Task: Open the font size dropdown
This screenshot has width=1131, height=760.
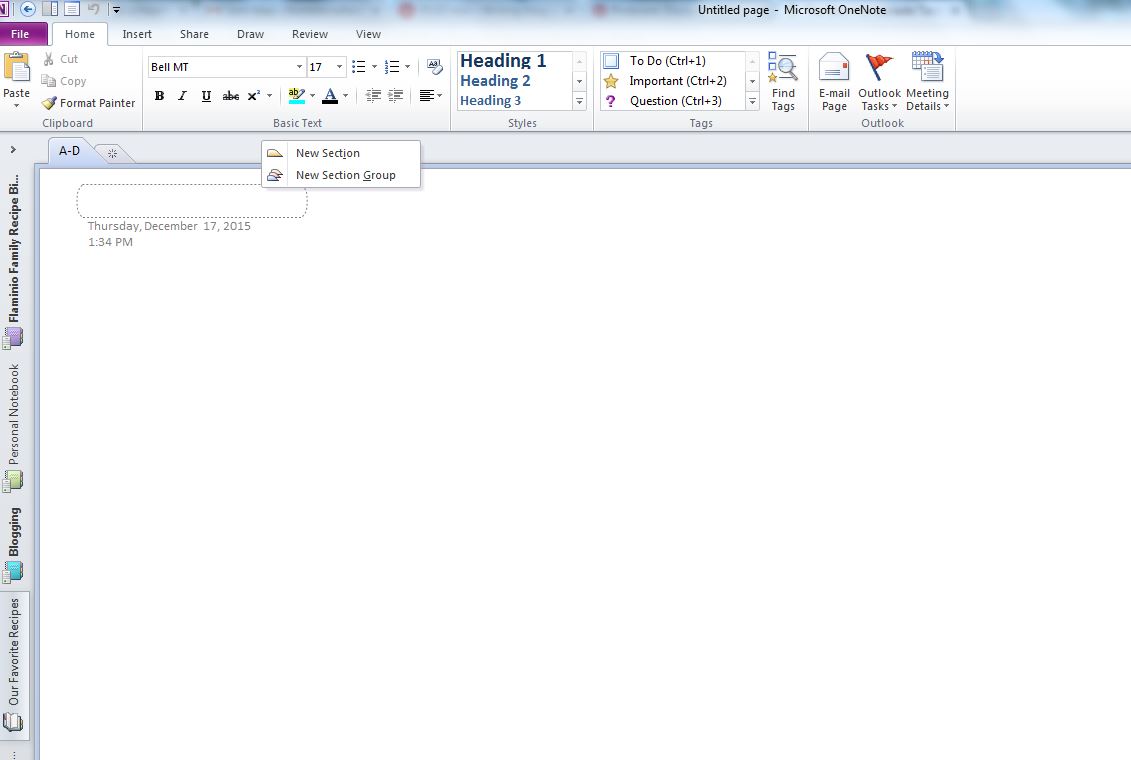Action: tap(340, 67)
